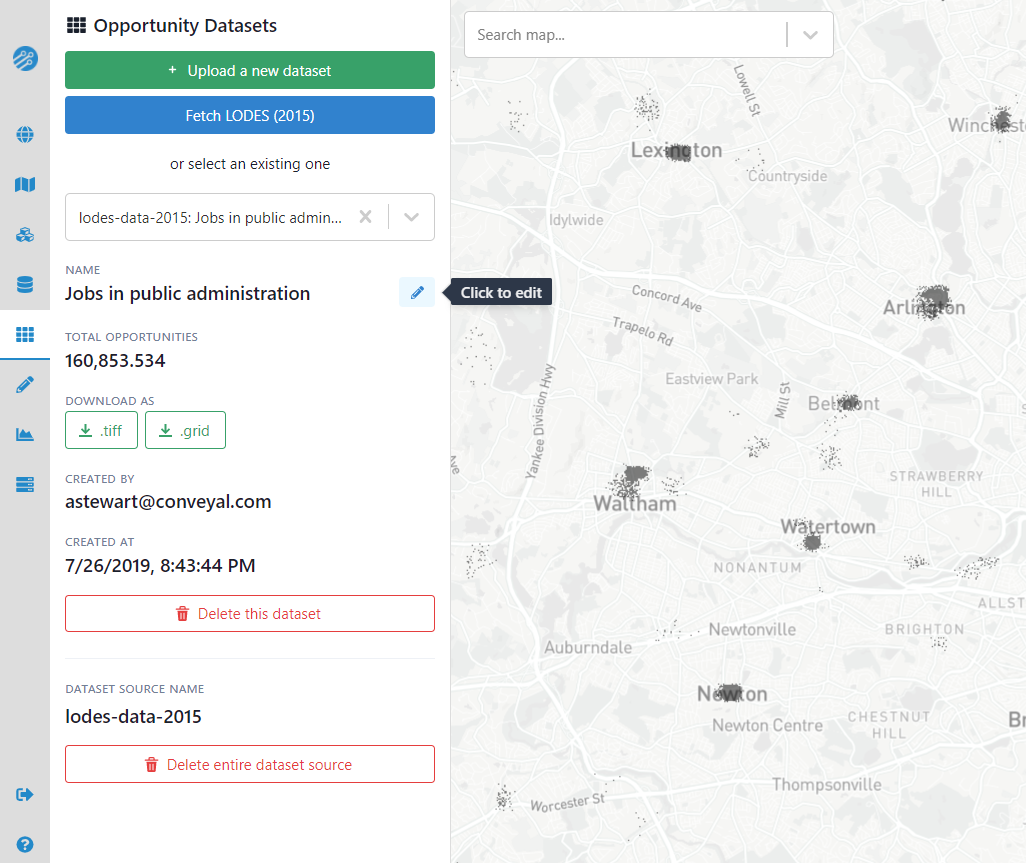
Task: Expand the dataset selection dropdown
Action: click(410, 217)
